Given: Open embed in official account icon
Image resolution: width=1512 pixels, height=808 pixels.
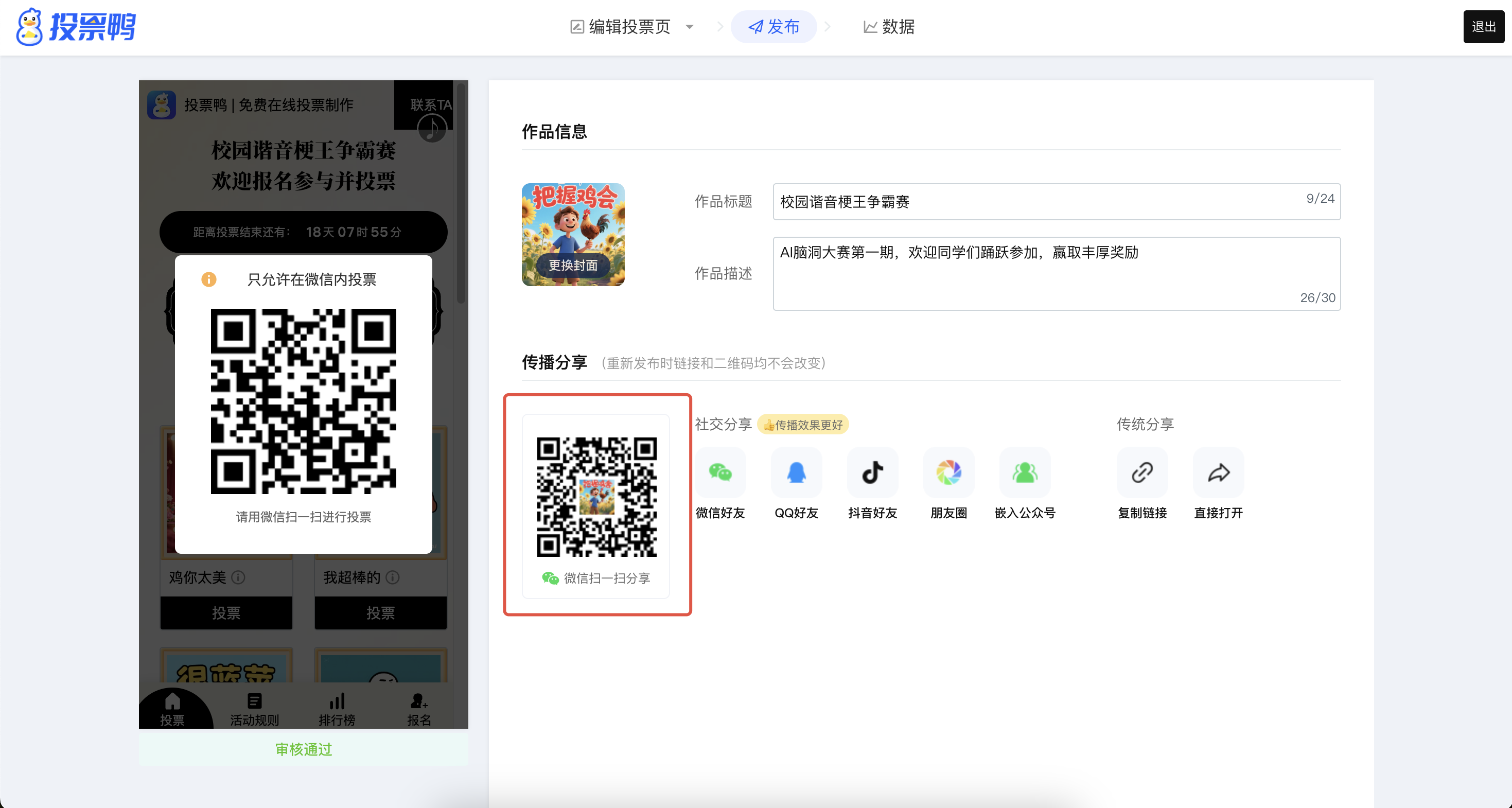Looking at the screenshot, I should coord(1025,472).
